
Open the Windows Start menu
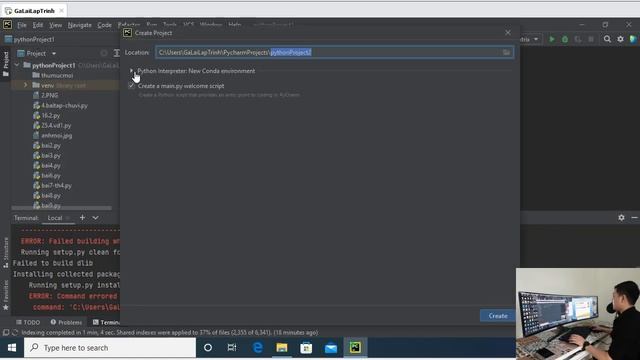tap(12, 348)
